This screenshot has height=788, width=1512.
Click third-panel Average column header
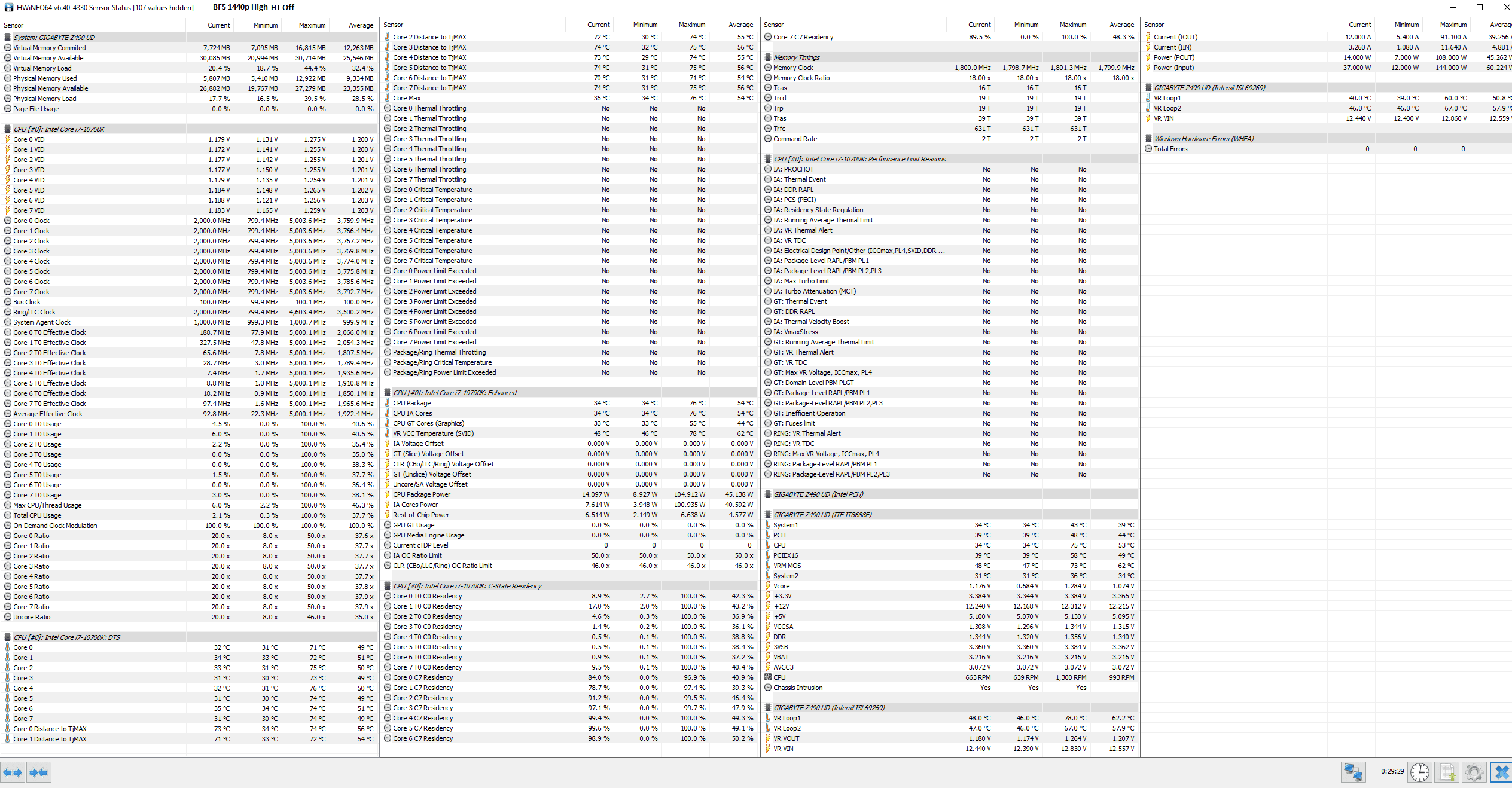coord(1114,25)
